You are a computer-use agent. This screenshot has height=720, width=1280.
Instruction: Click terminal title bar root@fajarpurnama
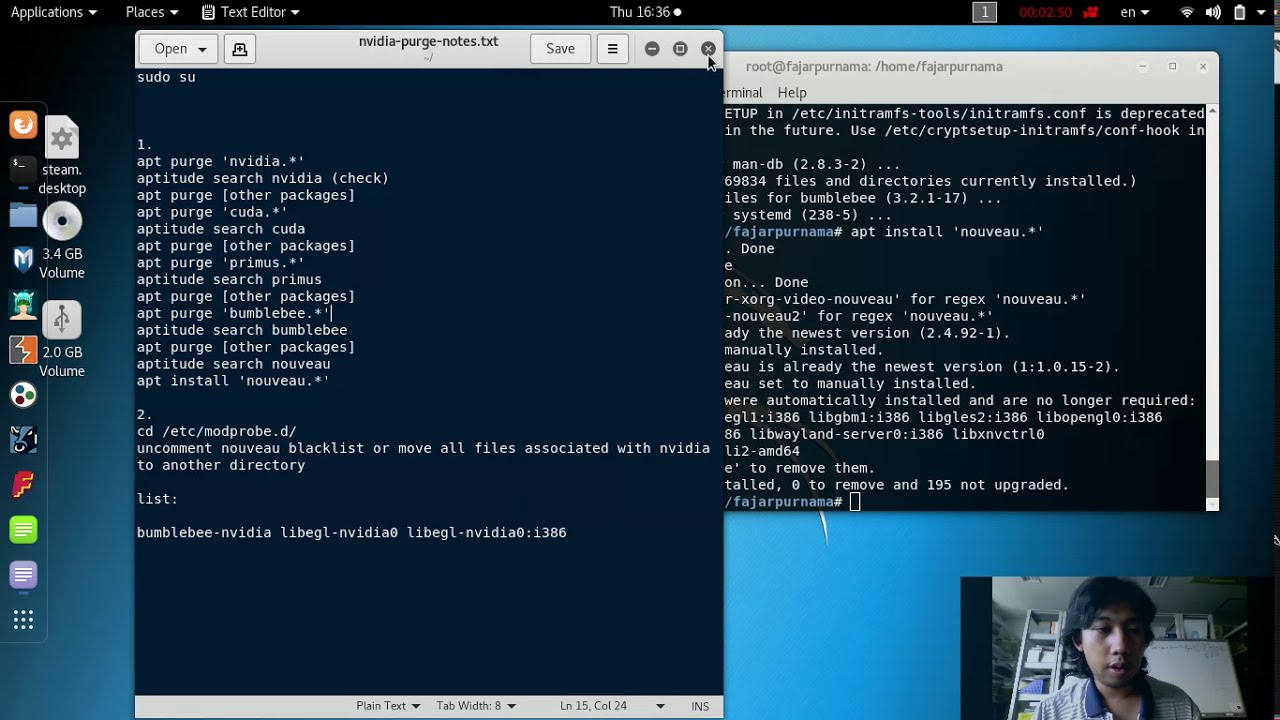[874, 67]
